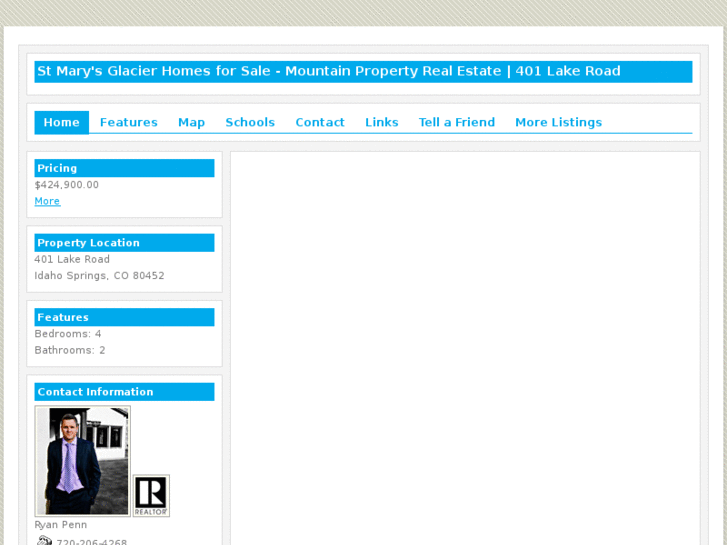Viewport: 727px width, 545px height.
Task: Click the Features sidebar header
Action: (x=124, y=317)
